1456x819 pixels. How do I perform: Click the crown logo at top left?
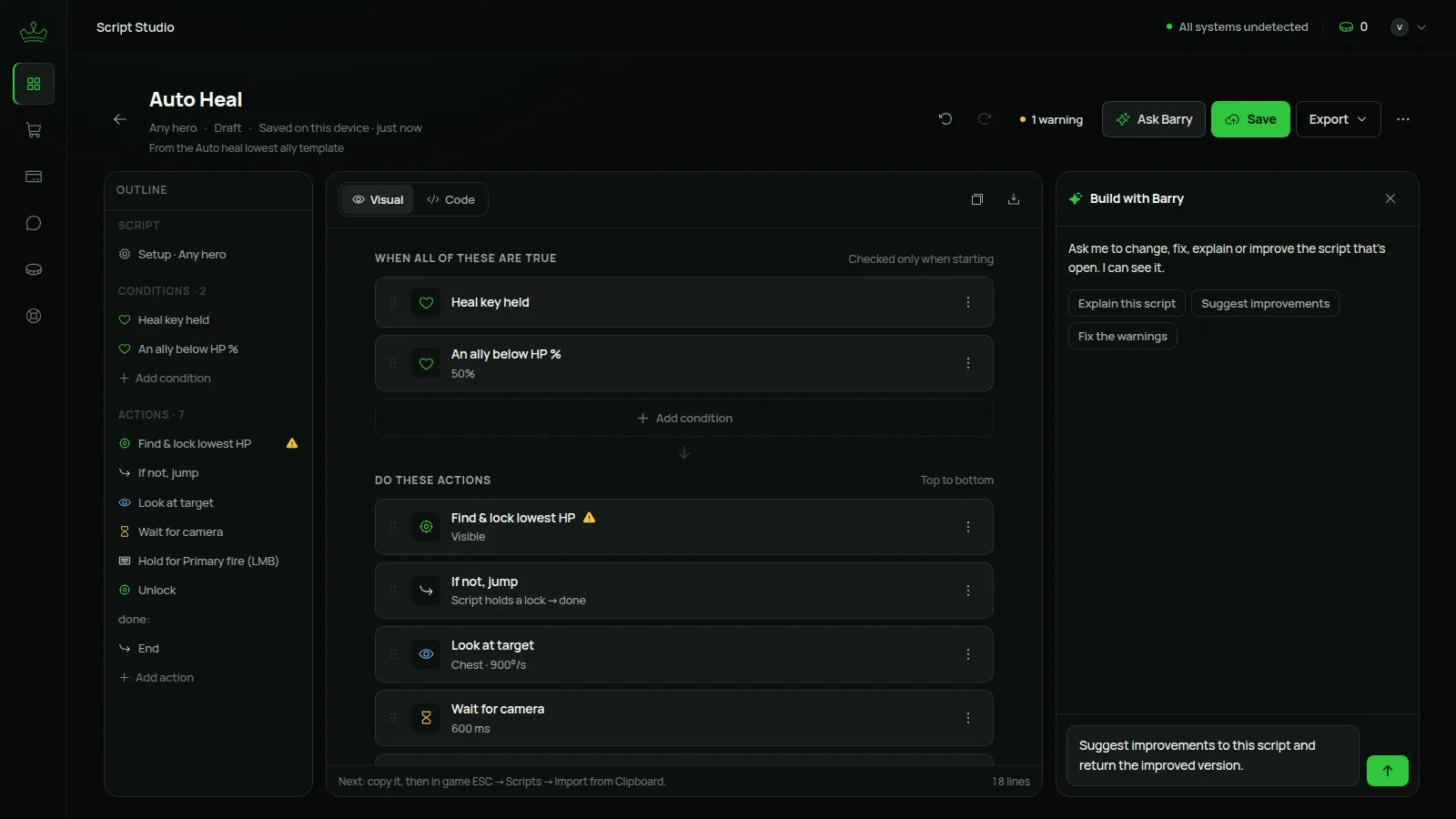point(34,32)
